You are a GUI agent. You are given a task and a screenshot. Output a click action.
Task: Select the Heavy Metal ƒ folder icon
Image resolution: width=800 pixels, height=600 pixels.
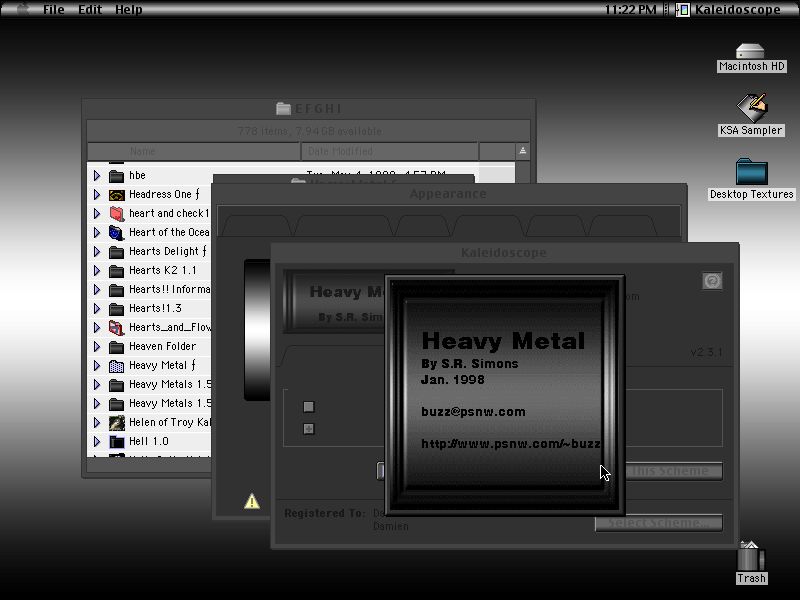point(116,366)
